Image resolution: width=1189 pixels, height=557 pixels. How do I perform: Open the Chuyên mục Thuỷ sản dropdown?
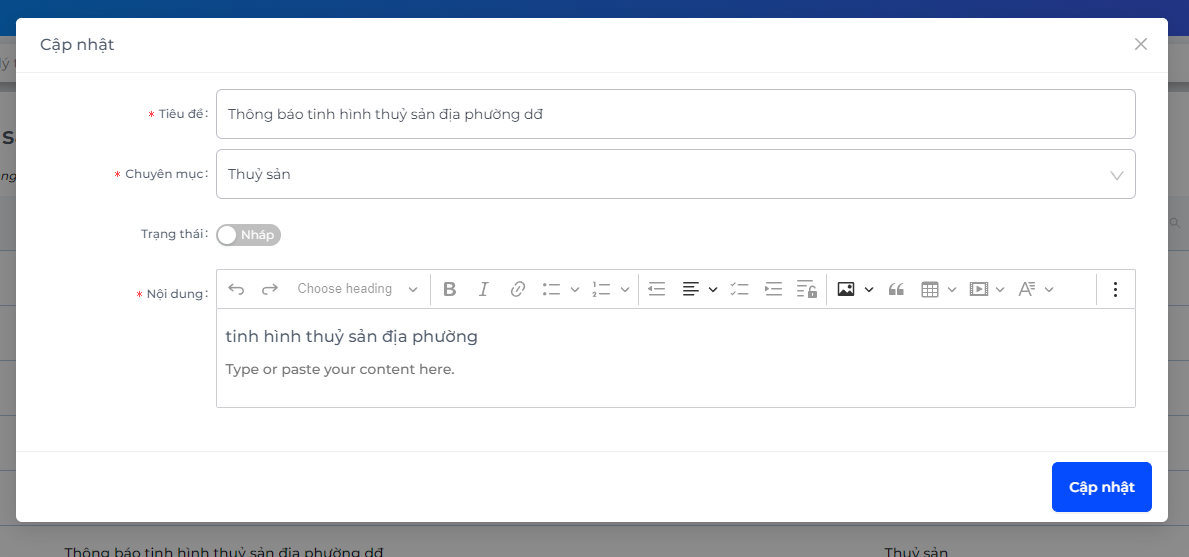click(676, 174)
